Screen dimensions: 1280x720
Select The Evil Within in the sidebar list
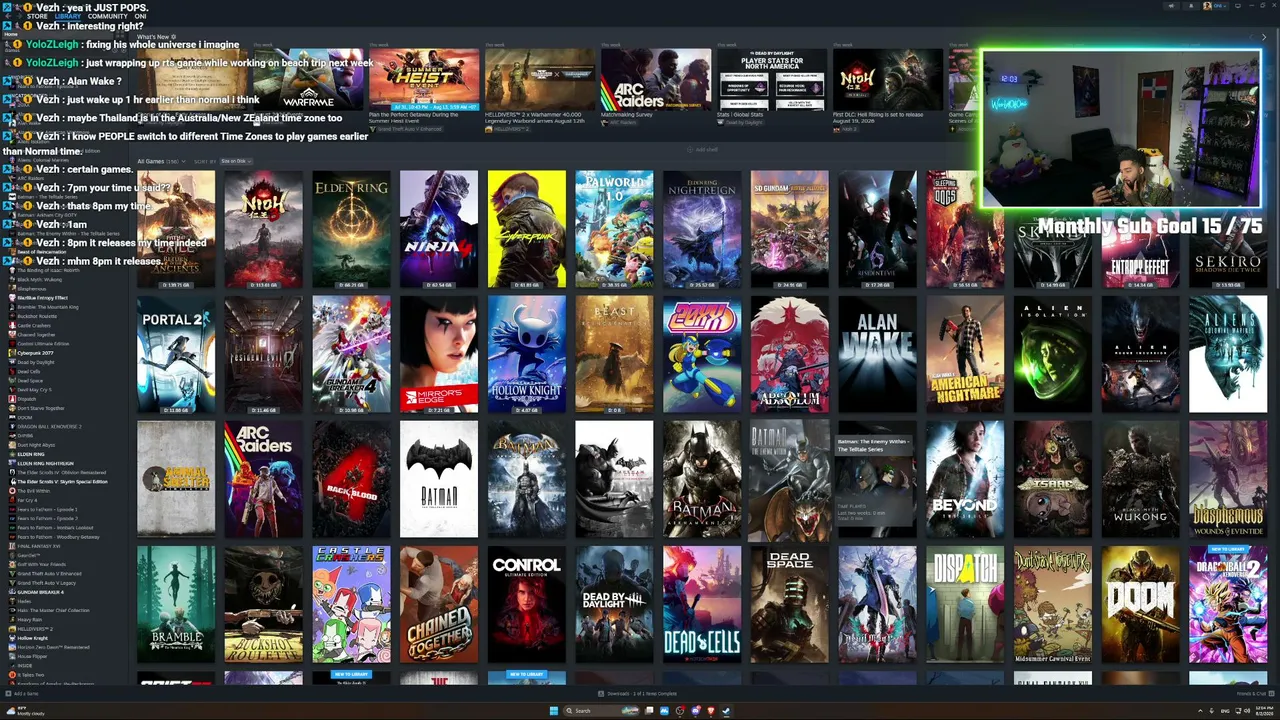point(33,491)
